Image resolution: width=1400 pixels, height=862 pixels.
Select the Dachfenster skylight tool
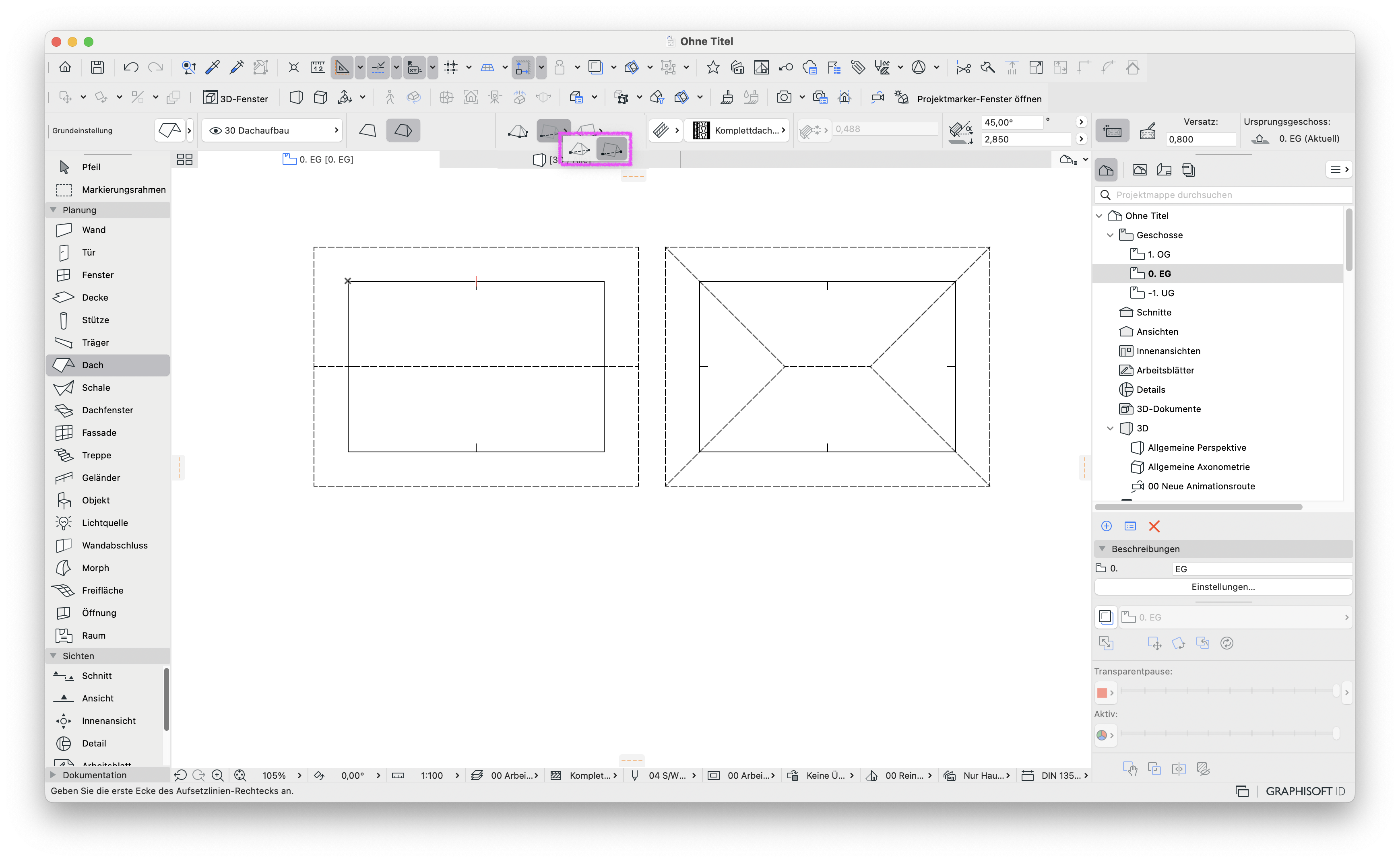click(108, 410)
